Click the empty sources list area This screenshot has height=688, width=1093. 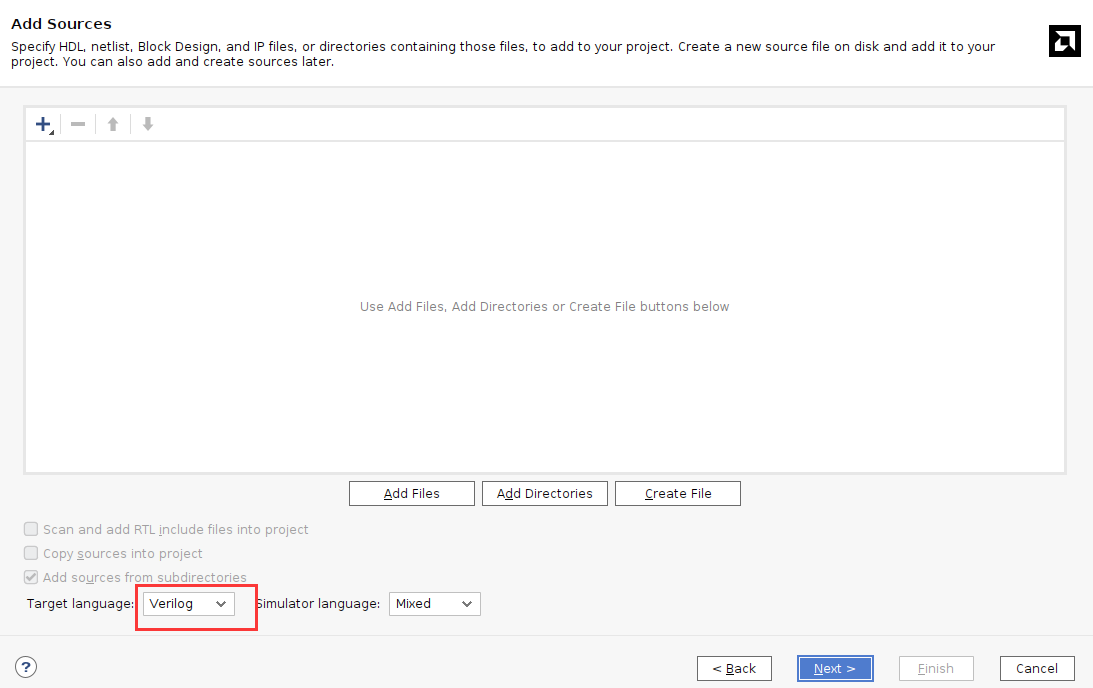[545, 307]
